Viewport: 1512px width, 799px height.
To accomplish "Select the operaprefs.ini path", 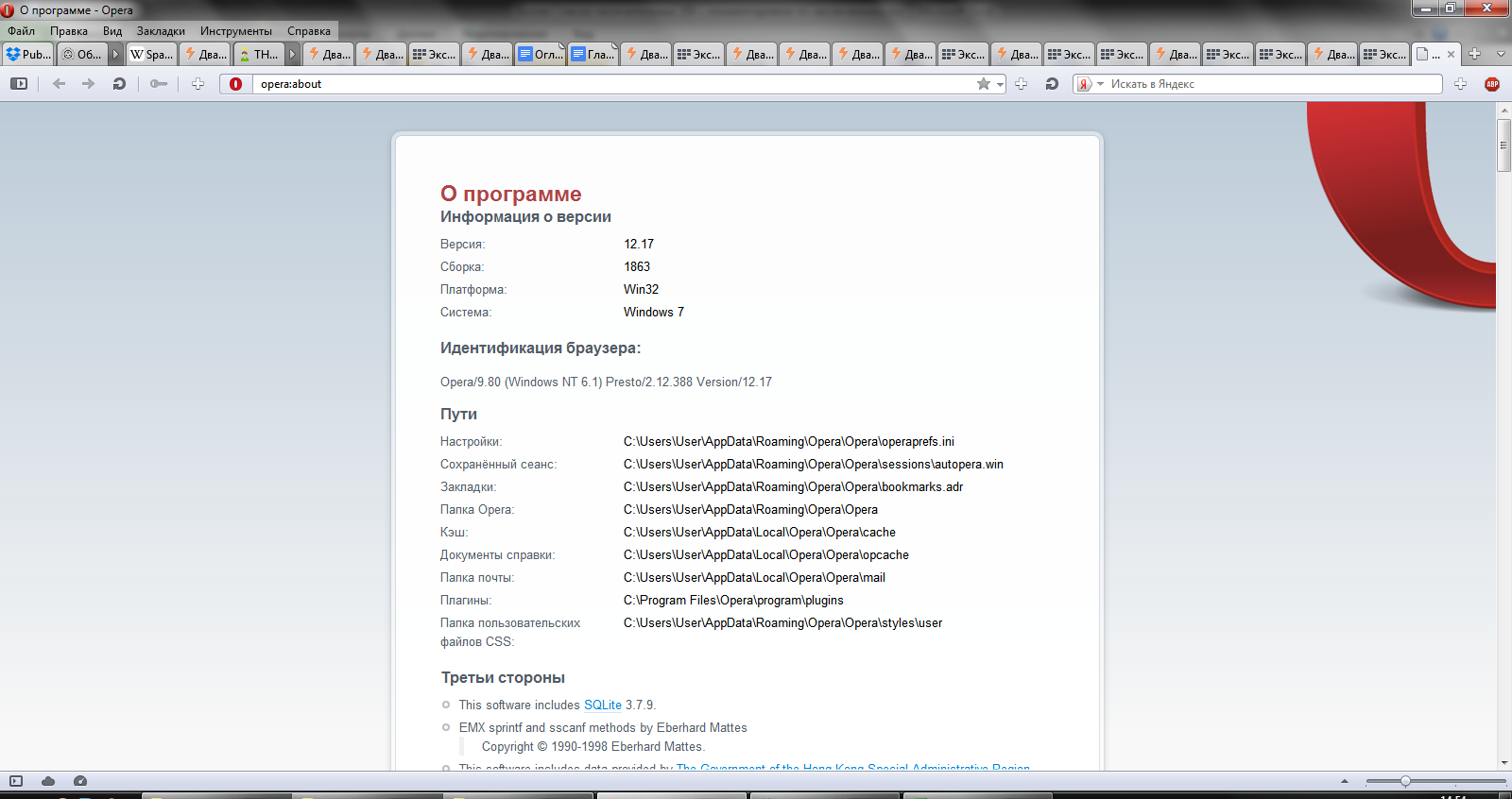I will 789,441.
